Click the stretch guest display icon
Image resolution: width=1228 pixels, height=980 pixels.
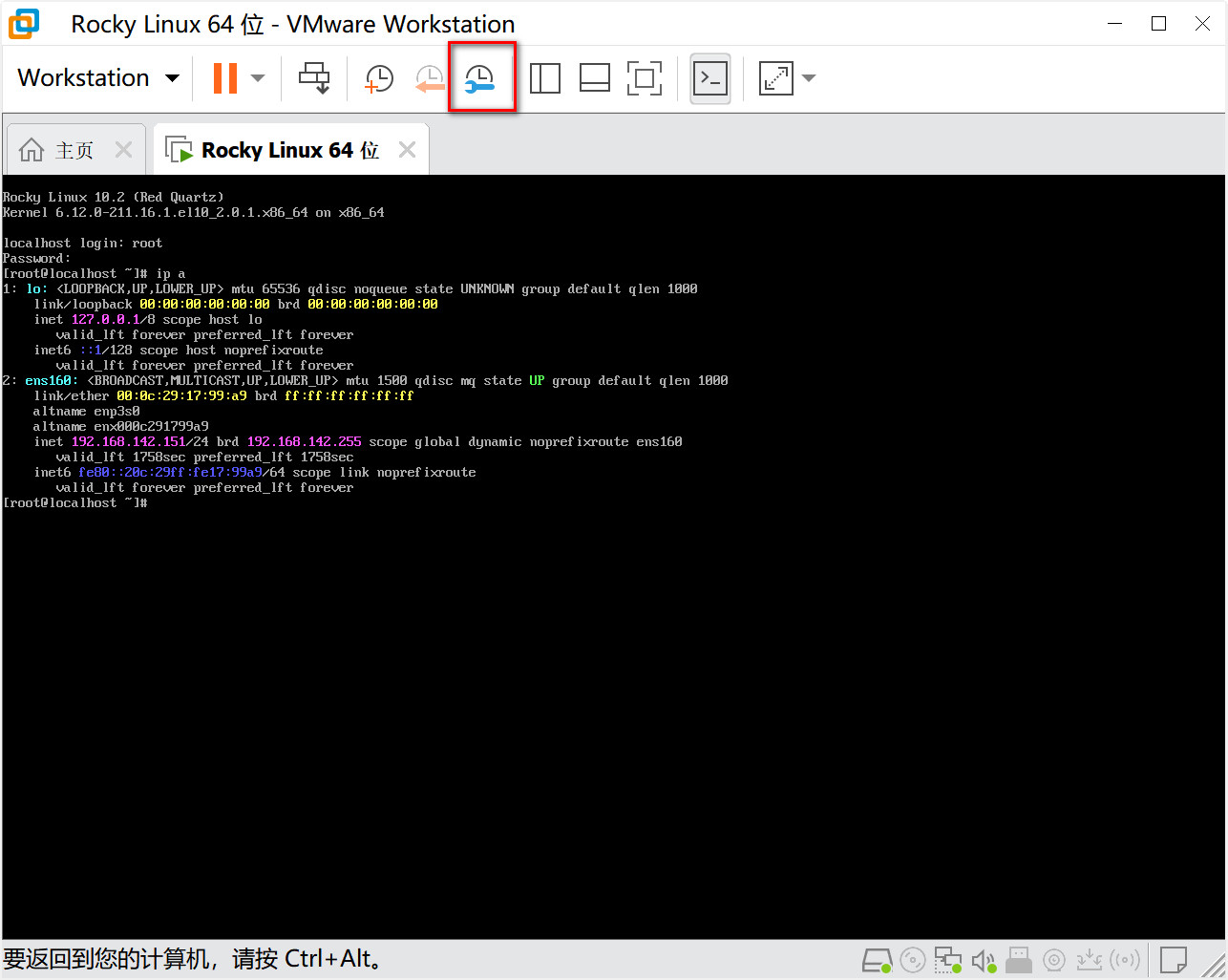(x=776, y=78)
